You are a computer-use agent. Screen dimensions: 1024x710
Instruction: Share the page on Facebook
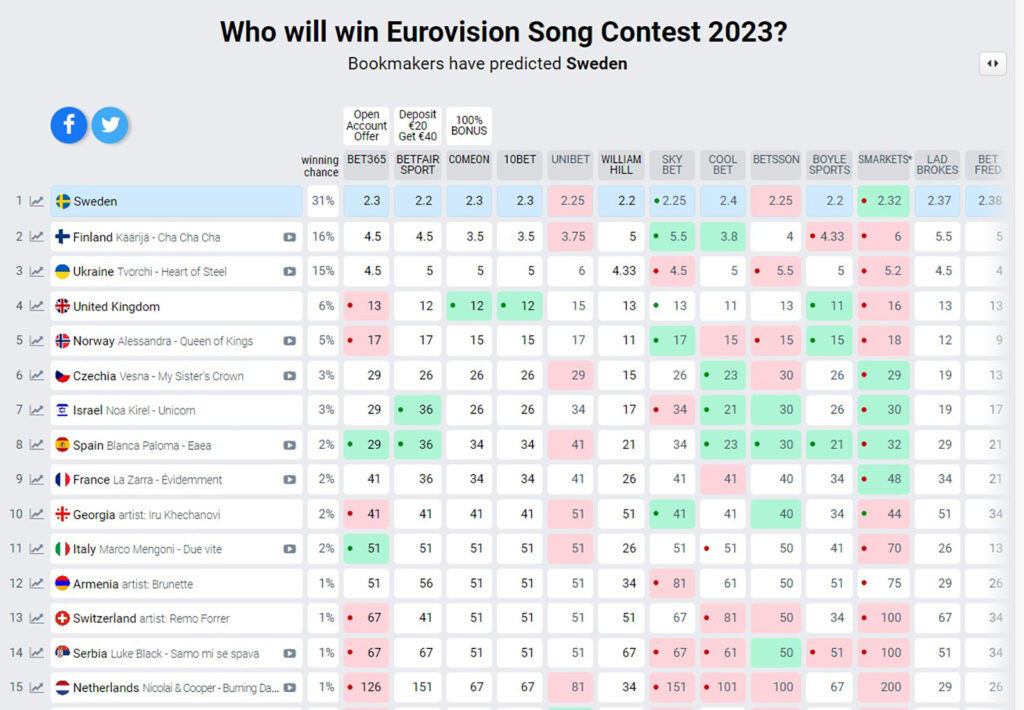point(69,125)
